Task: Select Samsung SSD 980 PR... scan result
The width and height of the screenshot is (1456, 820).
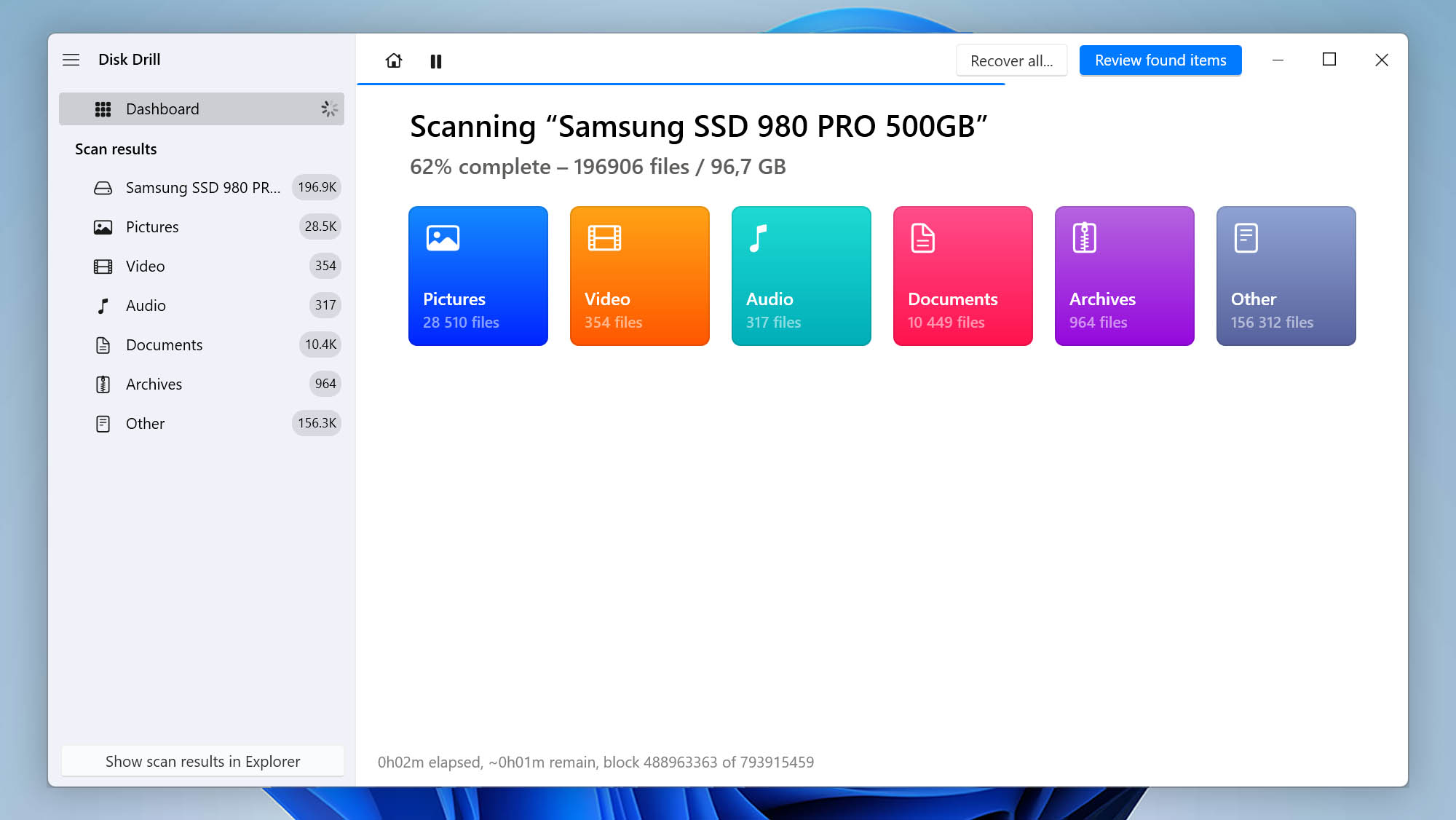Action: pyautogui.click(x=202, y=188)
